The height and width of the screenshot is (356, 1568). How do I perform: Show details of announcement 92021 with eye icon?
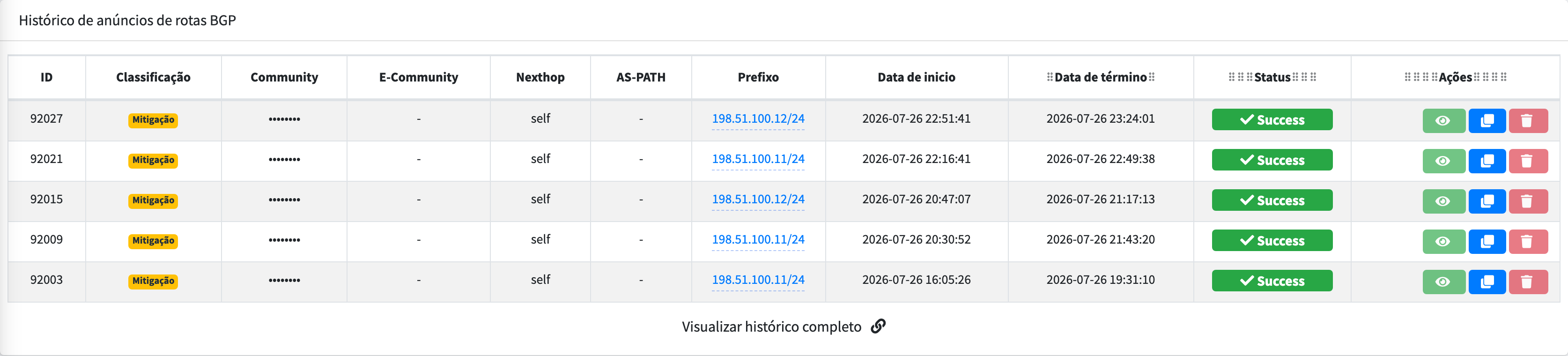[1443, 161]
